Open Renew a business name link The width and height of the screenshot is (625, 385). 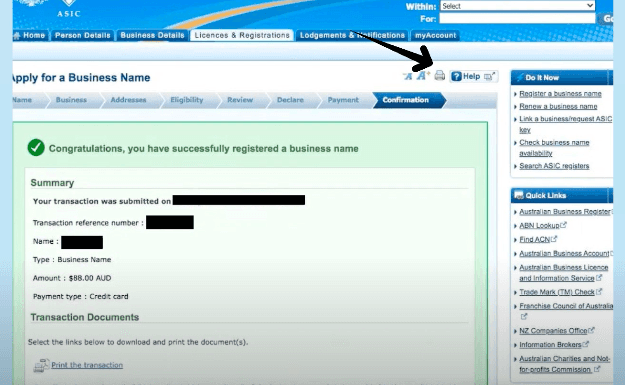click(x=558, y=106)
